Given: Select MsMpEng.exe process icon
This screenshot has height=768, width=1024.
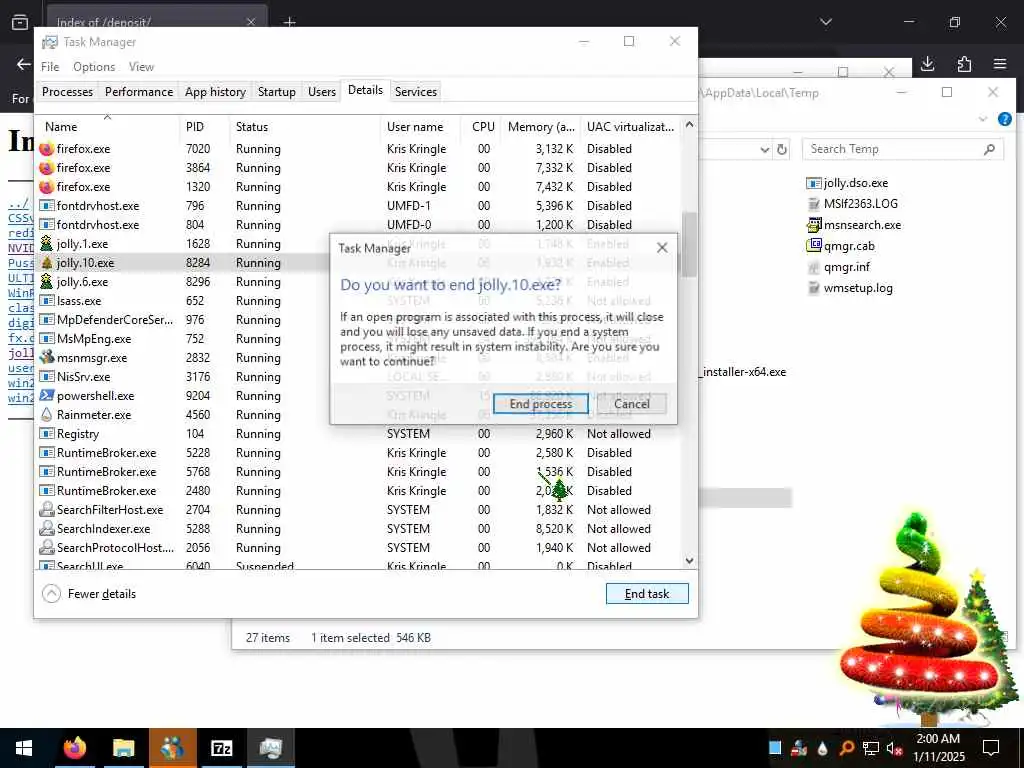Looking at the screenshot, I should (46, 338).
